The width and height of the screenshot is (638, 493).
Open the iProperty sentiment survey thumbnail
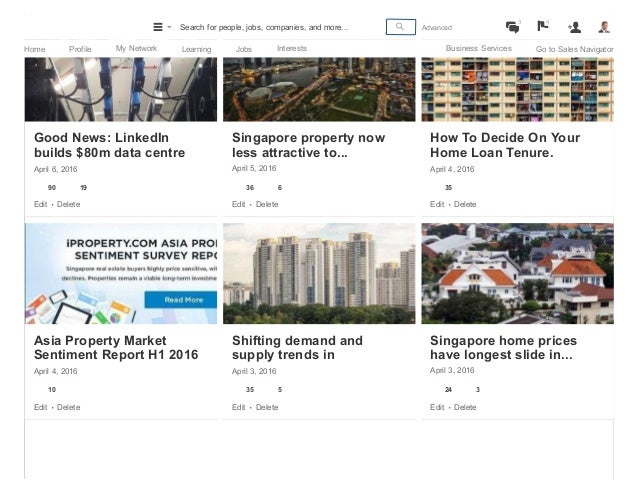click(121, 273)
